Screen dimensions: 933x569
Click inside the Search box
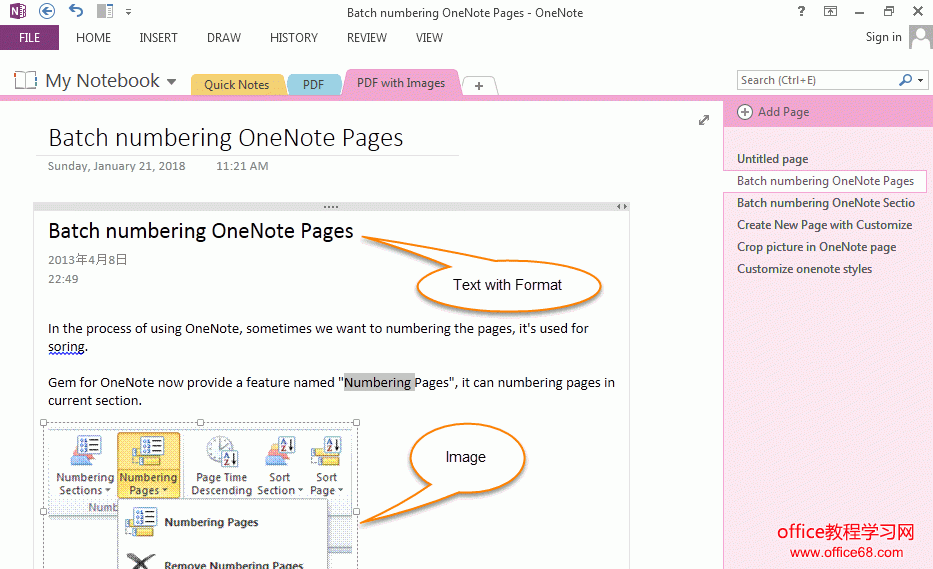[815, 80]
